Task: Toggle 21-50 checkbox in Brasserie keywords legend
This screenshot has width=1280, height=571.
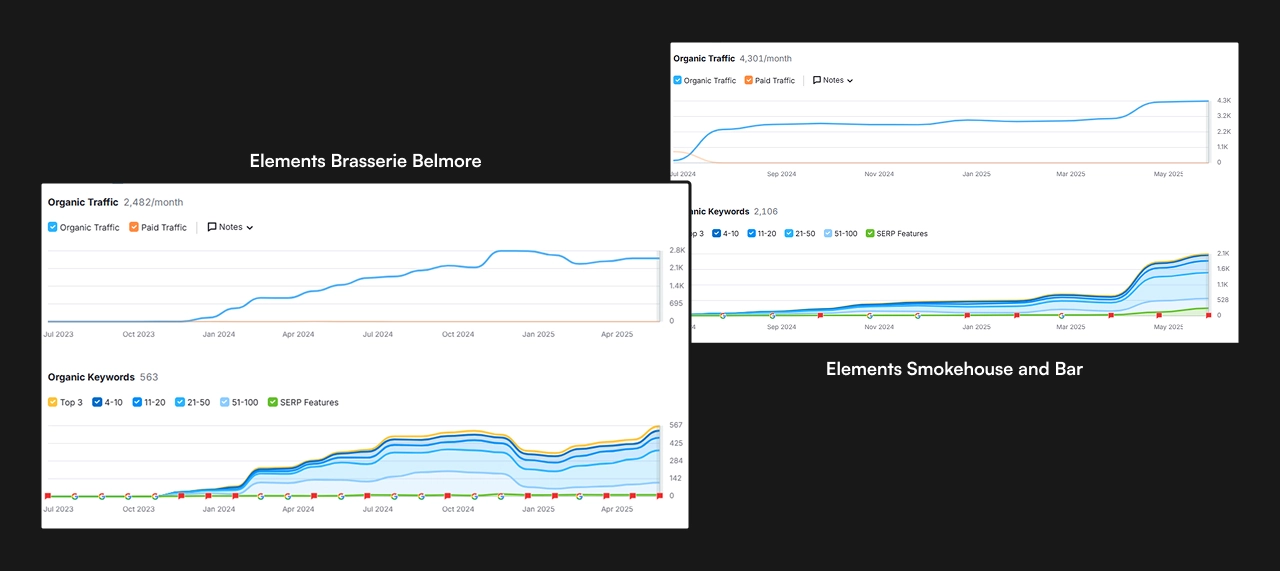Action: tap(180, 402)
